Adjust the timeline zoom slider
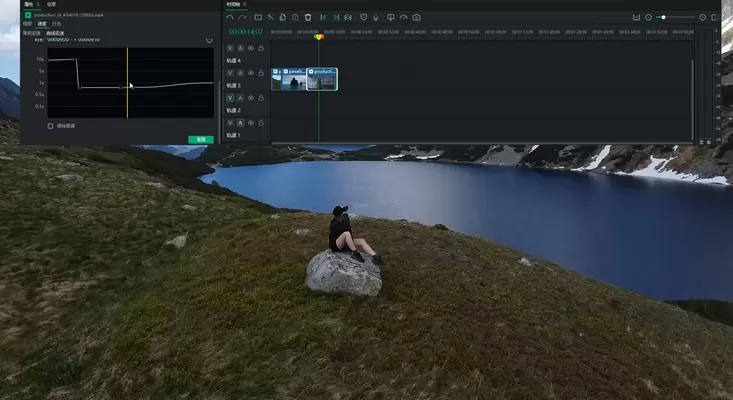This screenshot has width=733, height=400. click(x=662, y=17)
